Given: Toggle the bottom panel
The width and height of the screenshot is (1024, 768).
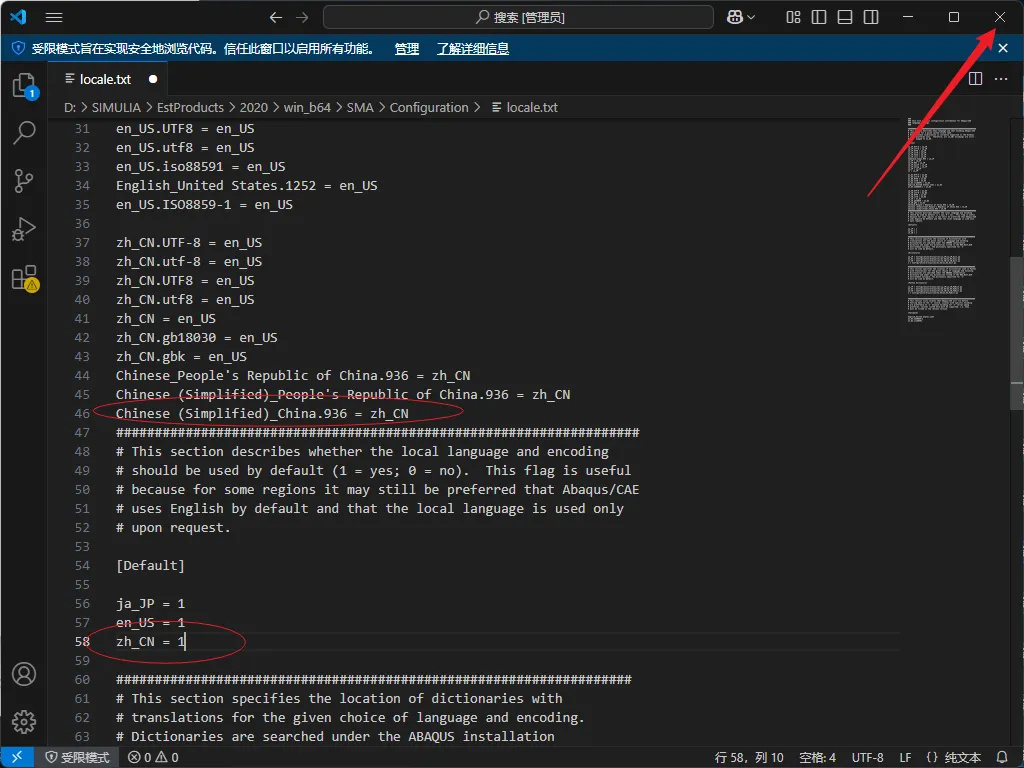Looking at the screenshot, I should (x=845, y=18).
